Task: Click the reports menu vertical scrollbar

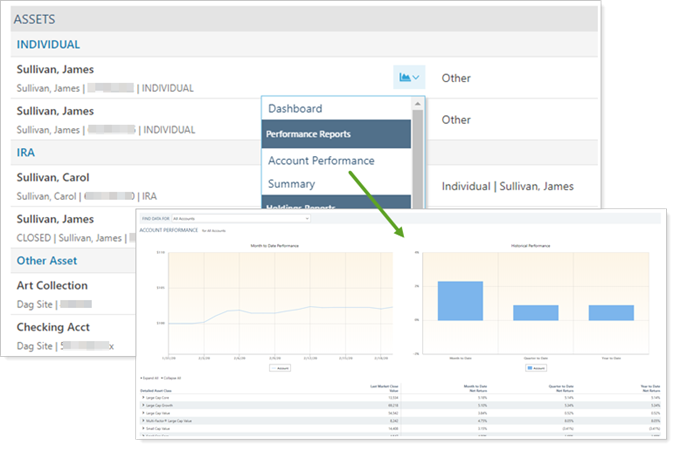Action: pyautogui.click(x=418, y=150)
